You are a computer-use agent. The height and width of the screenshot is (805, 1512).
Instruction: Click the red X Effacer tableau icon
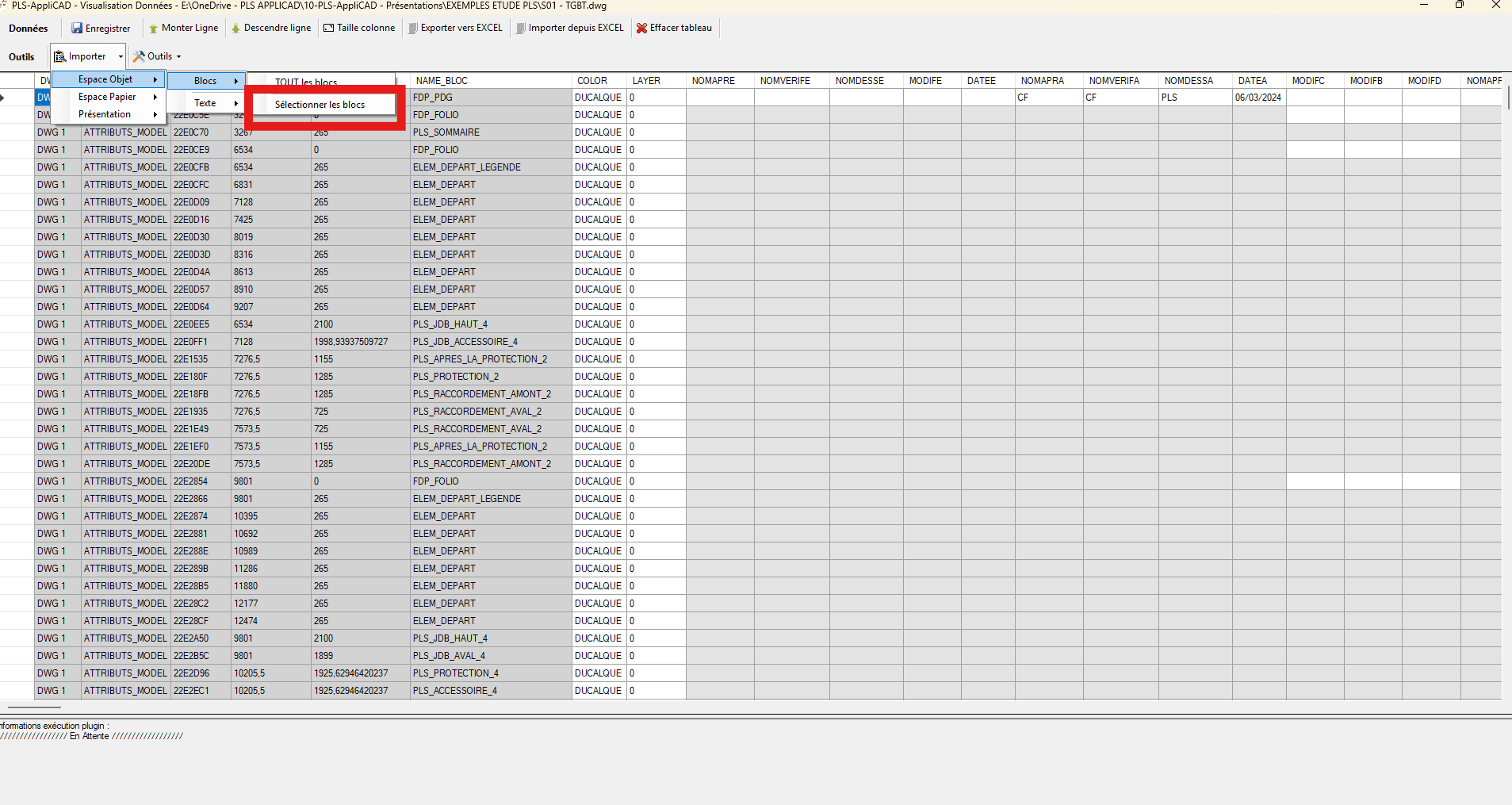[x=641, y=29]
